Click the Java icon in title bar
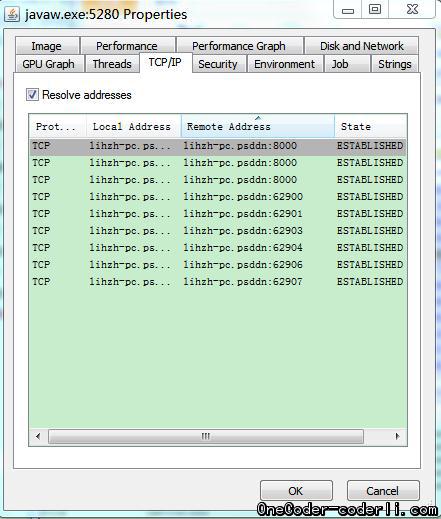Screen dimensions: 441x519 [12, 15]
